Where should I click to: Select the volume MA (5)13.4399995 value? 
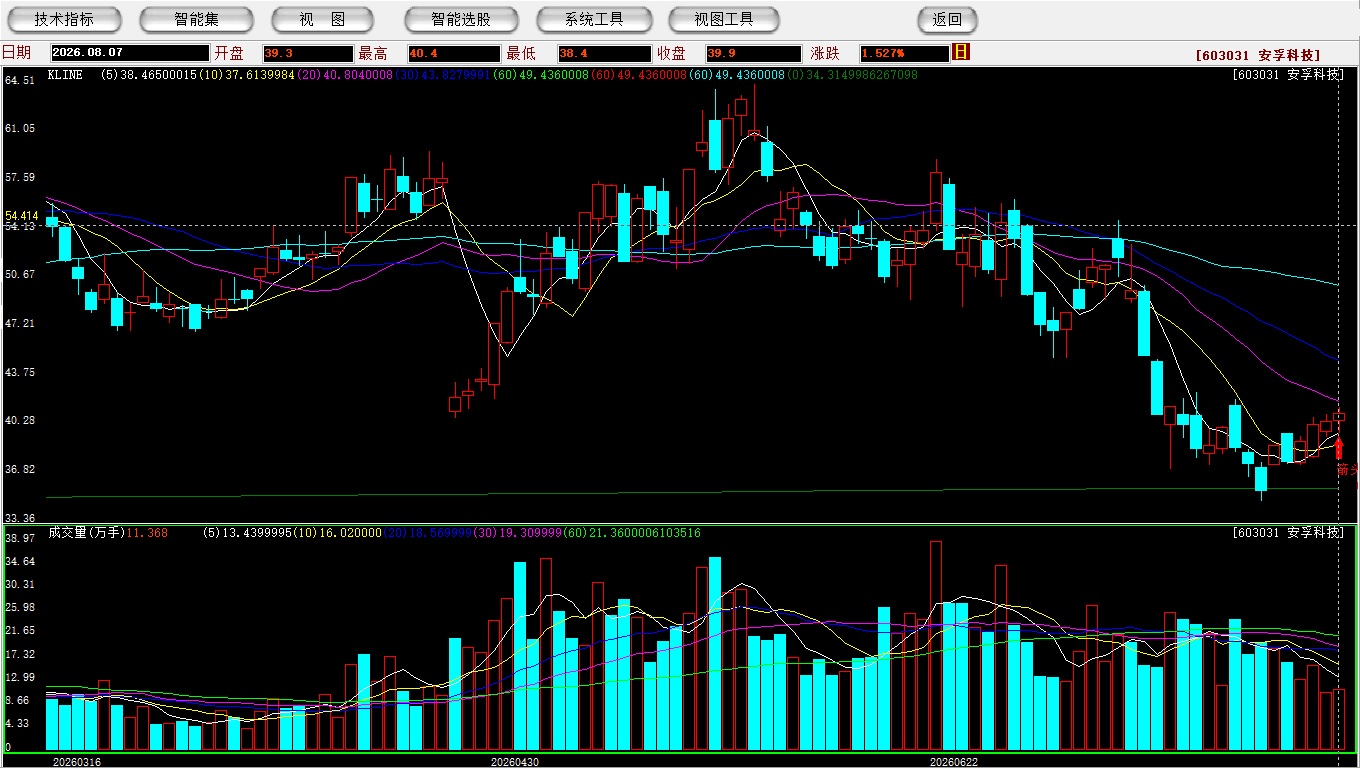tap(245, 534)
